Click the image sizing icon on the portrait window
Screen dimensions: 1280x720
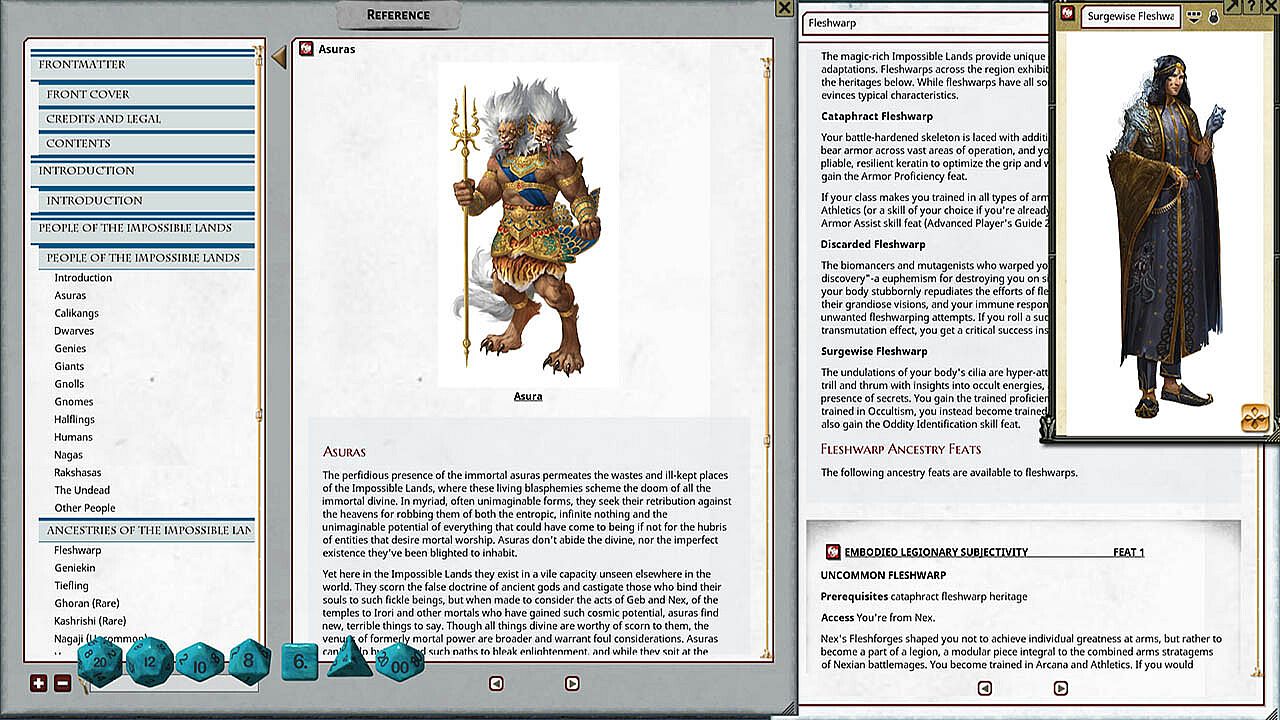[1255, 418]
